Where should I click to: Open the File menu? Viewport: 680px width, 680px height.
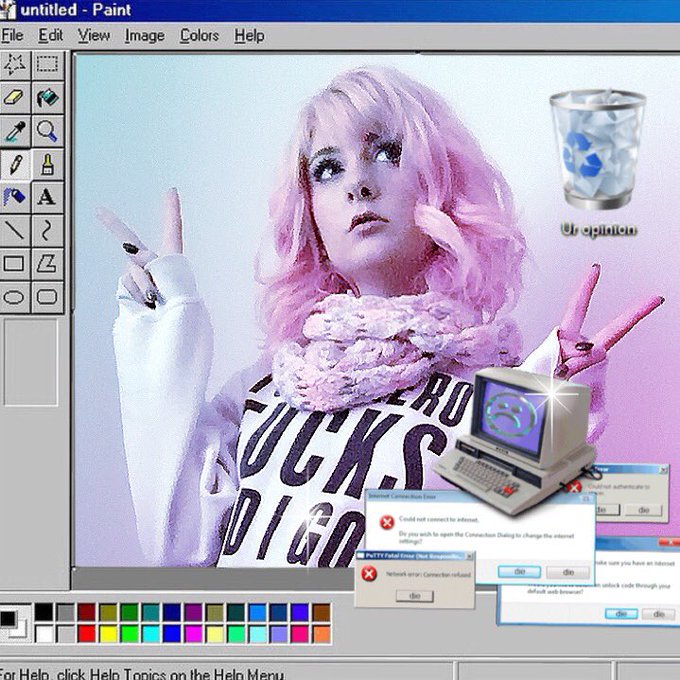pyautogui.click(x=12, y=36)
